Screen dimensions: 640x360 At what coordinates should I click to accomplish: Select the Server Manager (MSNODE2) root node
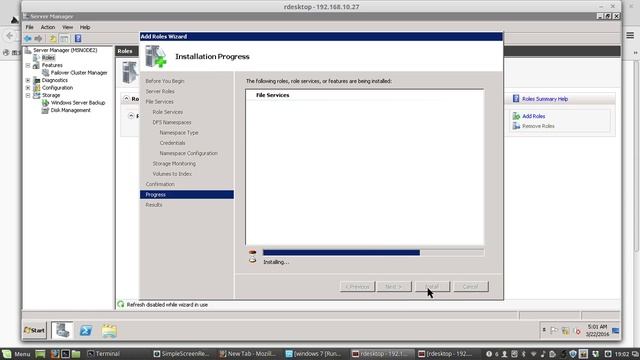tap(65, 50)
